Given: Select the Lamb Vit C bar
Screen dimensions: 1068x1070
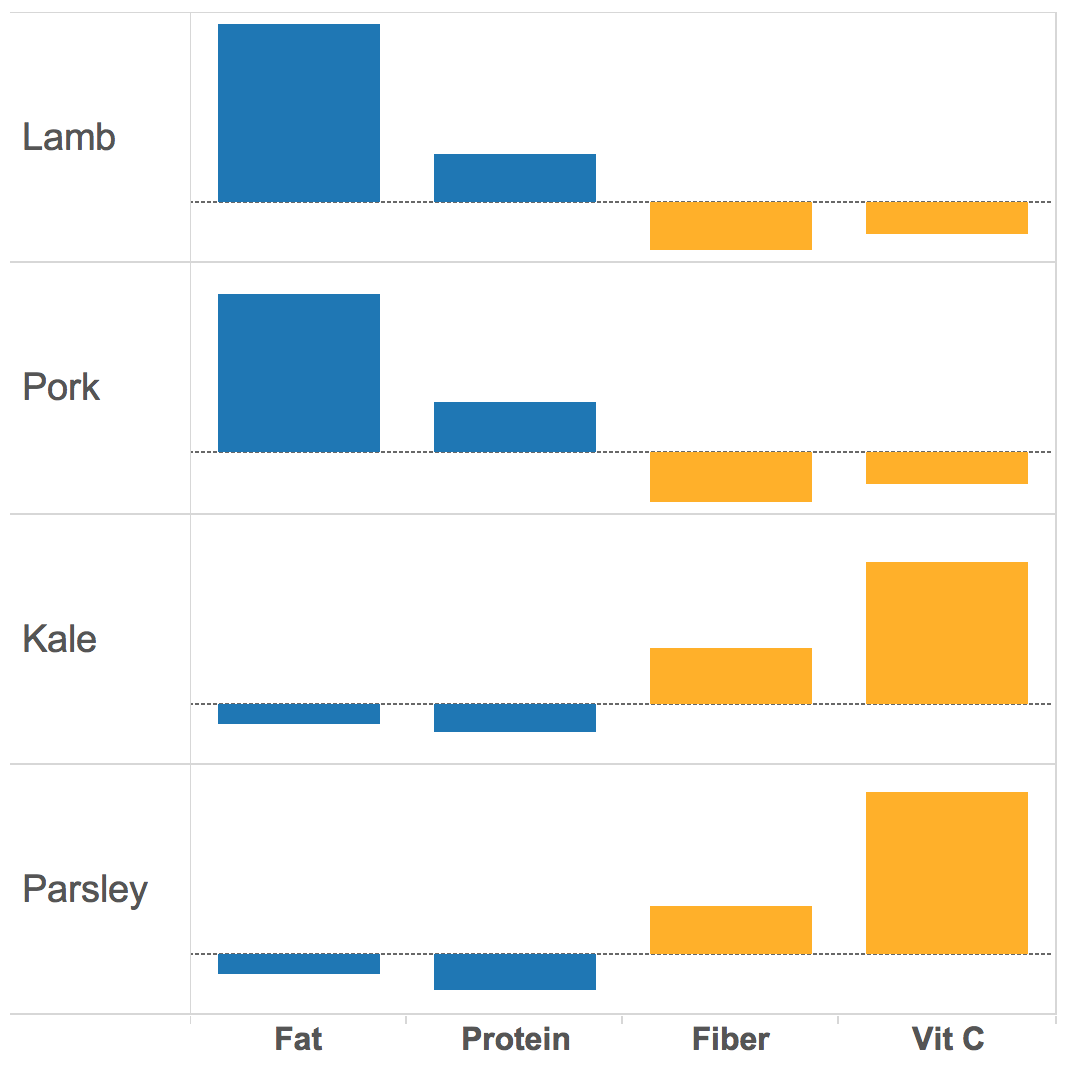Looking at the screenshot, I should pyautogui.click(x=946, y=218).
